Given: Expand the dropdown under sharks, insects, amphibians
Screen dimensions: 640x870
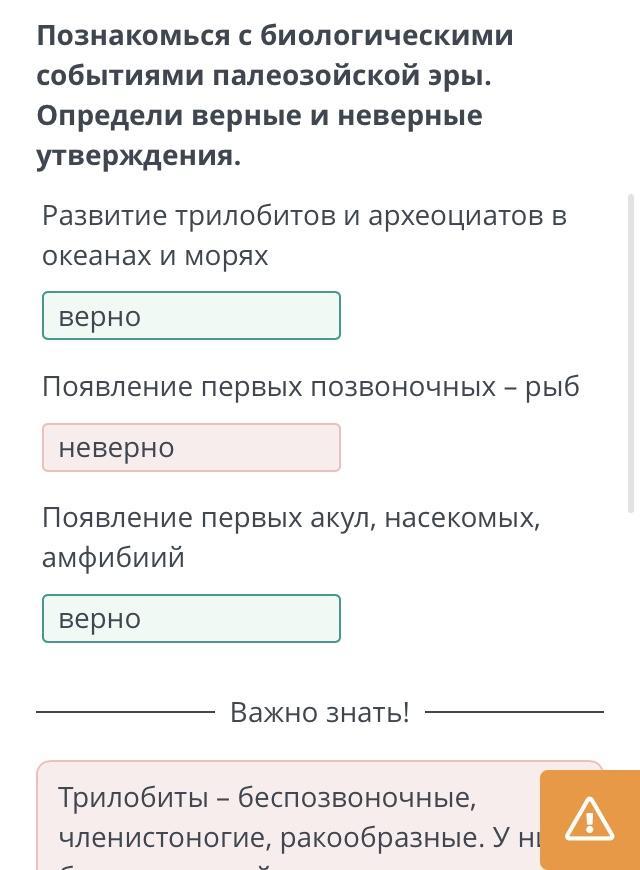Looking at the screenshot, I should click(191, 618).
